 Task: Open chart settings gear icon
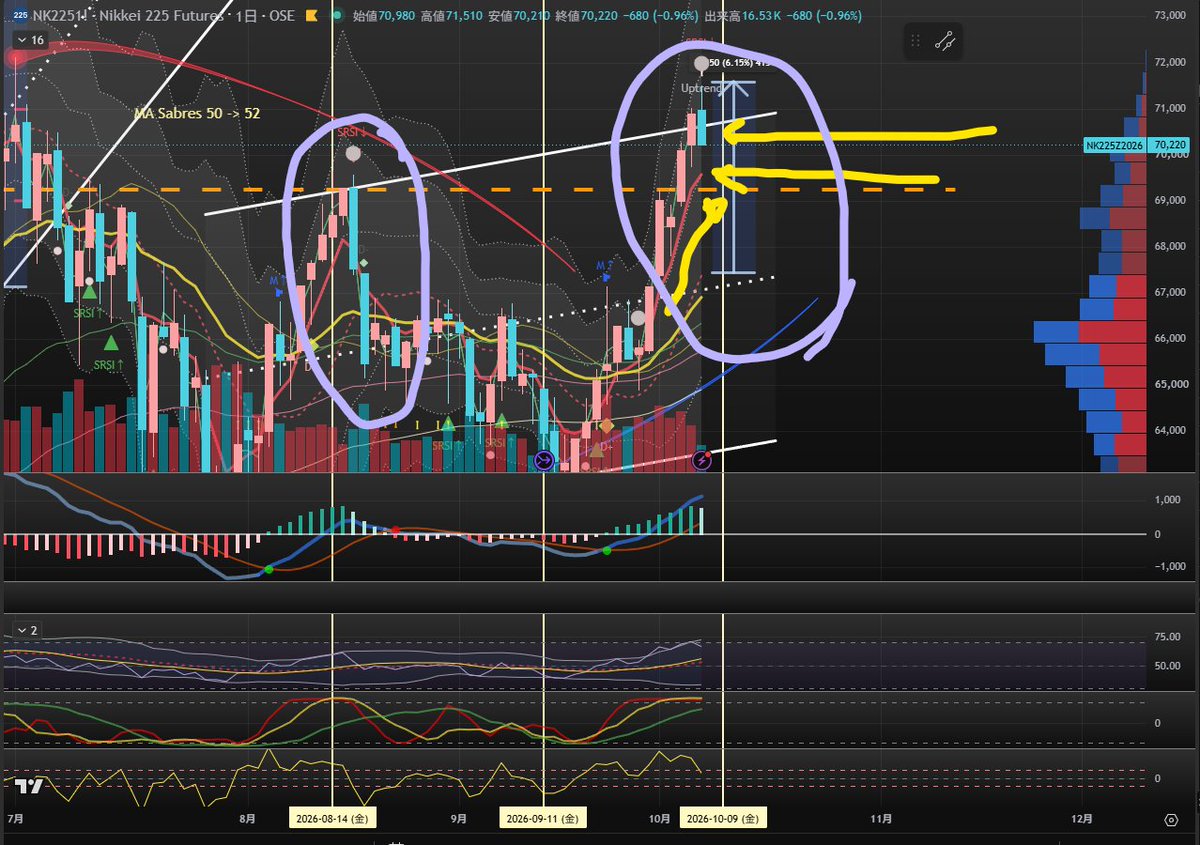[1171, 819]
